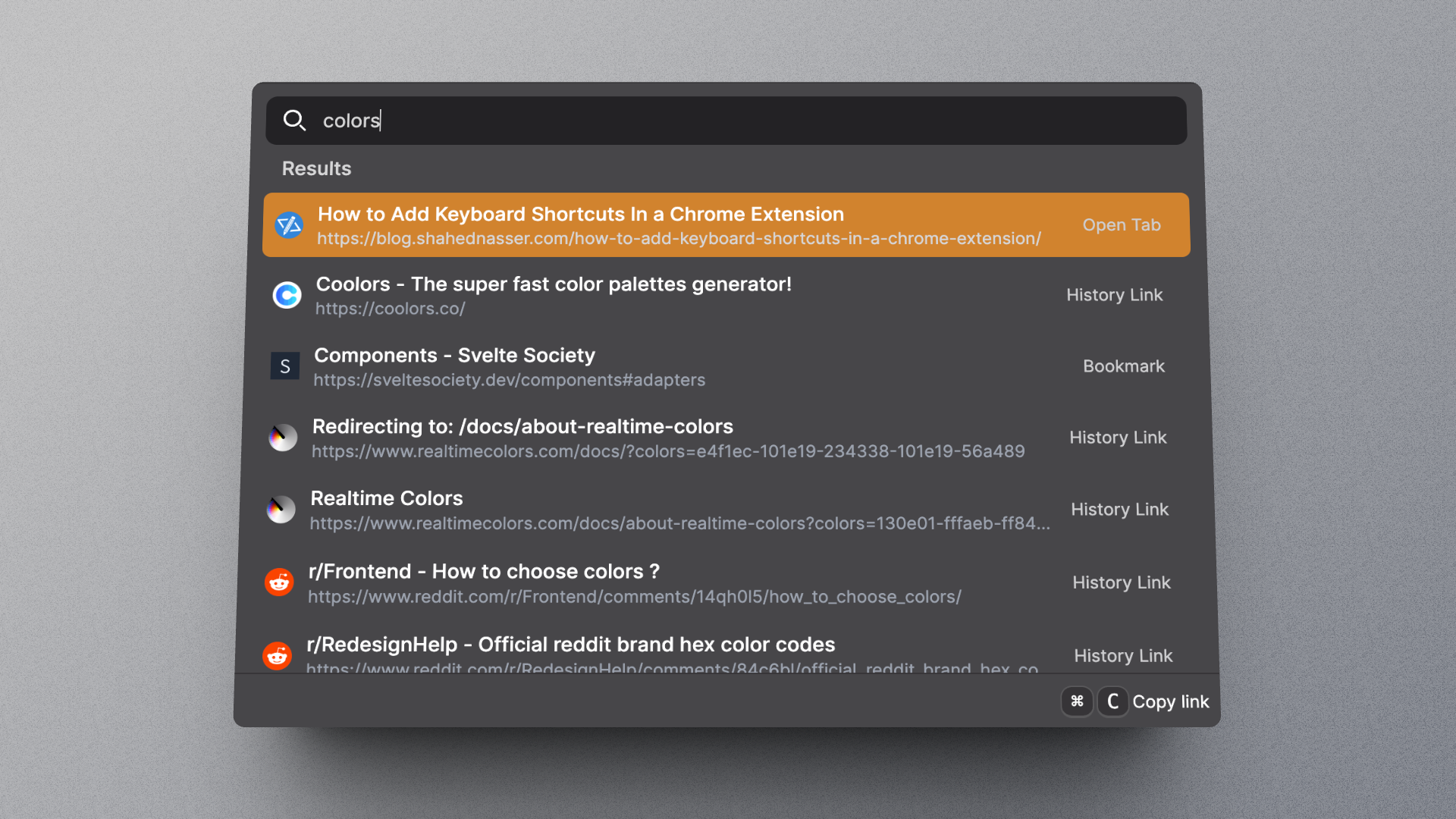Image resolution: width=1456 pixels, height=819 pixels.
Task: Select 'r/Frontend - How to choose colors ?' result
Action: pyautogui.click(x=484, y=572)
